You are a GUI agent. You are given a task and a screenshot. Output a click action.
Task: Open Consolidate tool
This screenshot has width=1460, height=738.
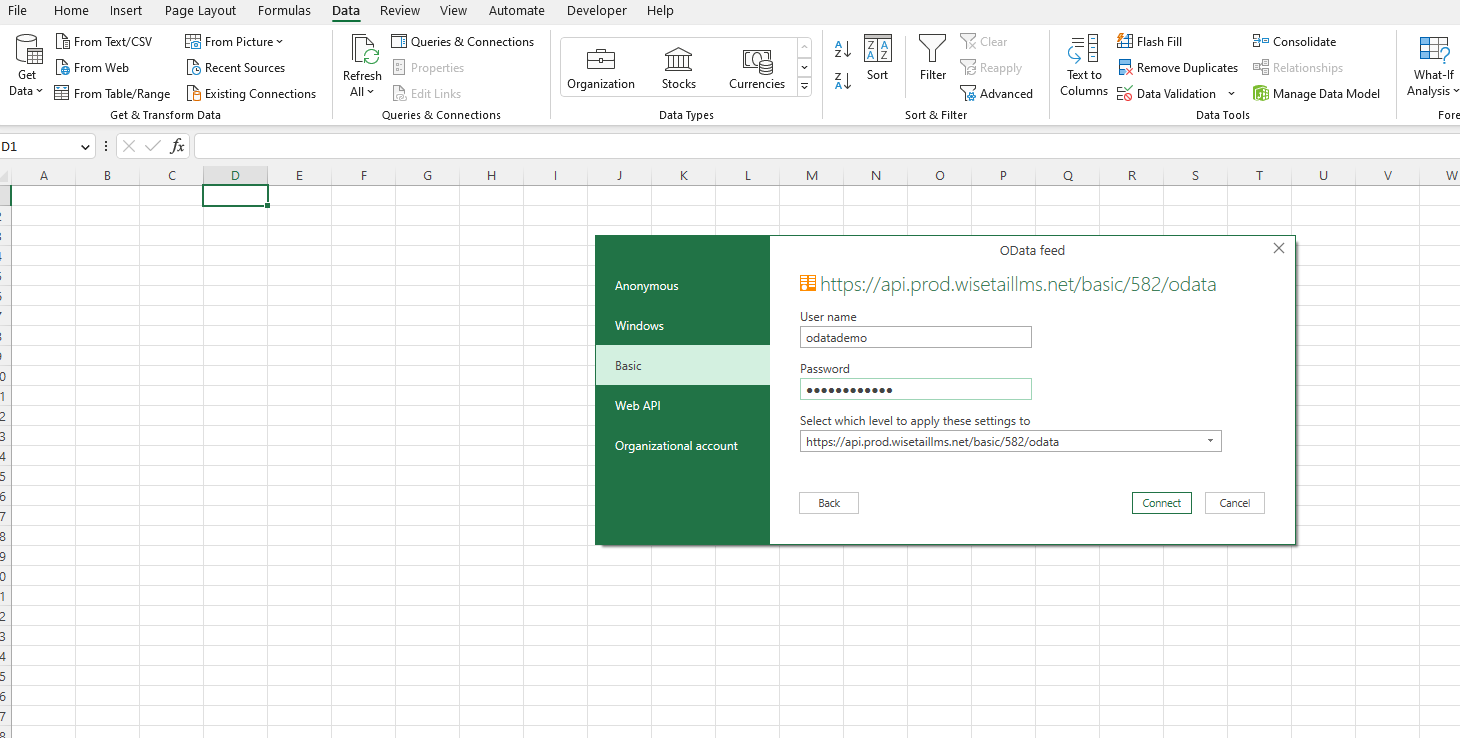point(1294,42)
